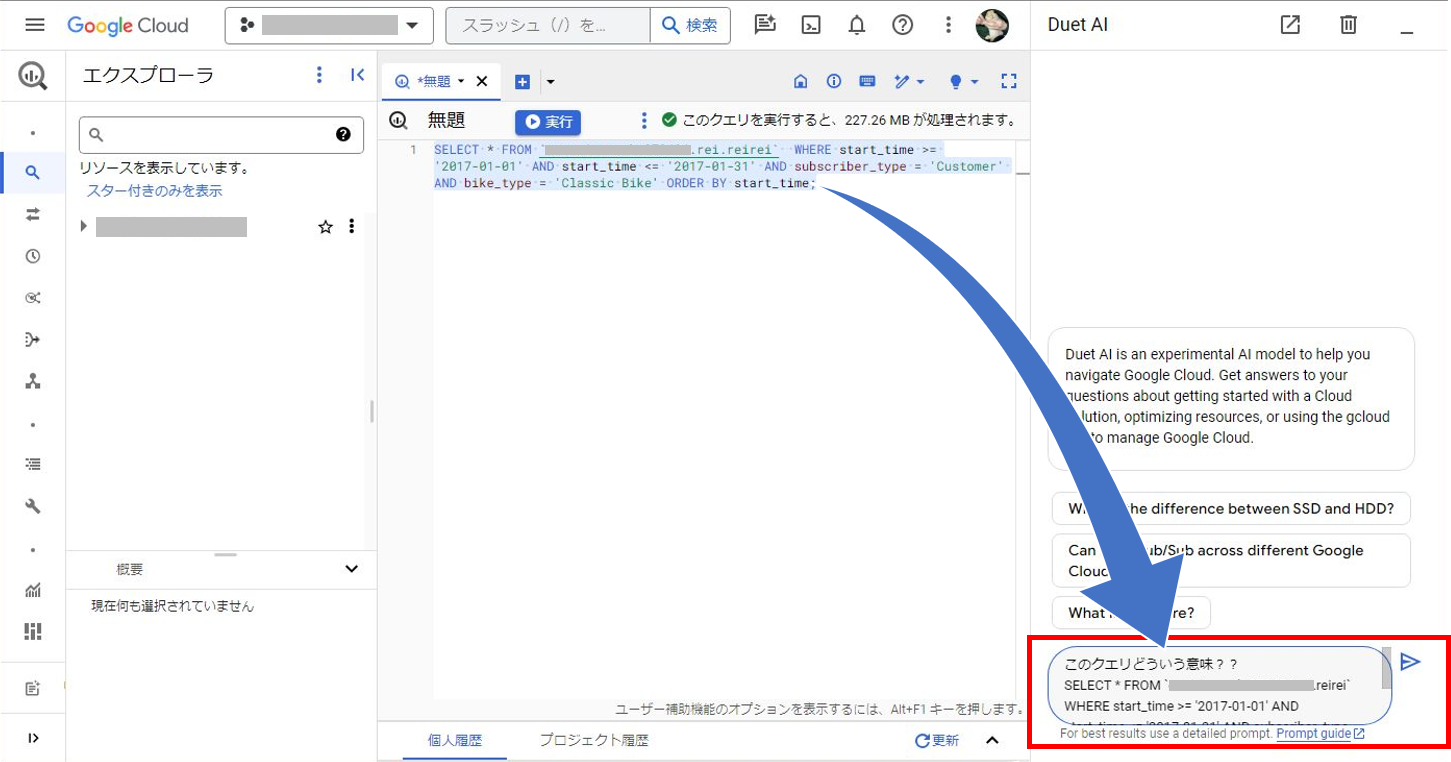Screen dimensions: 1451x762
Task: Select SQL workspace magnifier in sidebar
Action: pyautogui.click(x=33, y=172)
